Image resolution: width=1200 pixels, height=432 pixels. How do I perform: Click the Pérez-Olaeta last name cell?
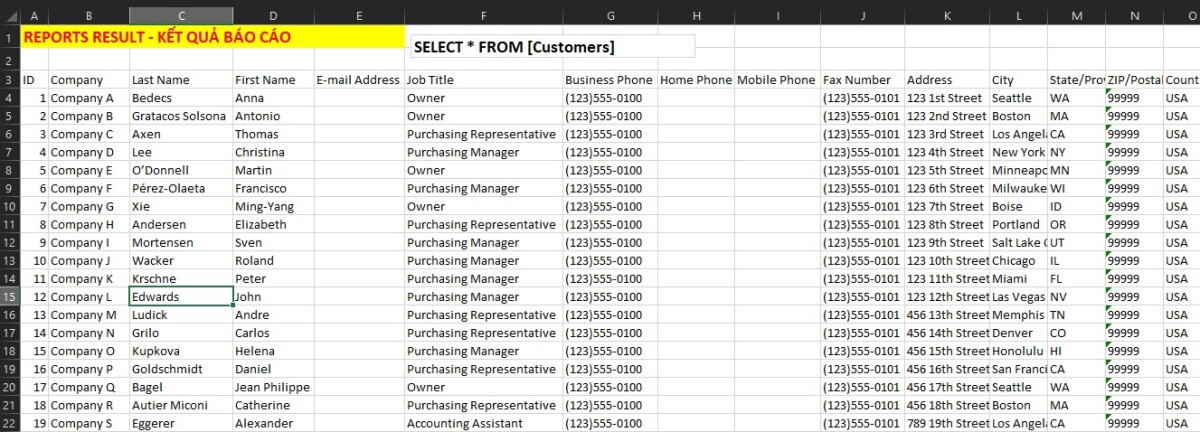coord(181,188)
